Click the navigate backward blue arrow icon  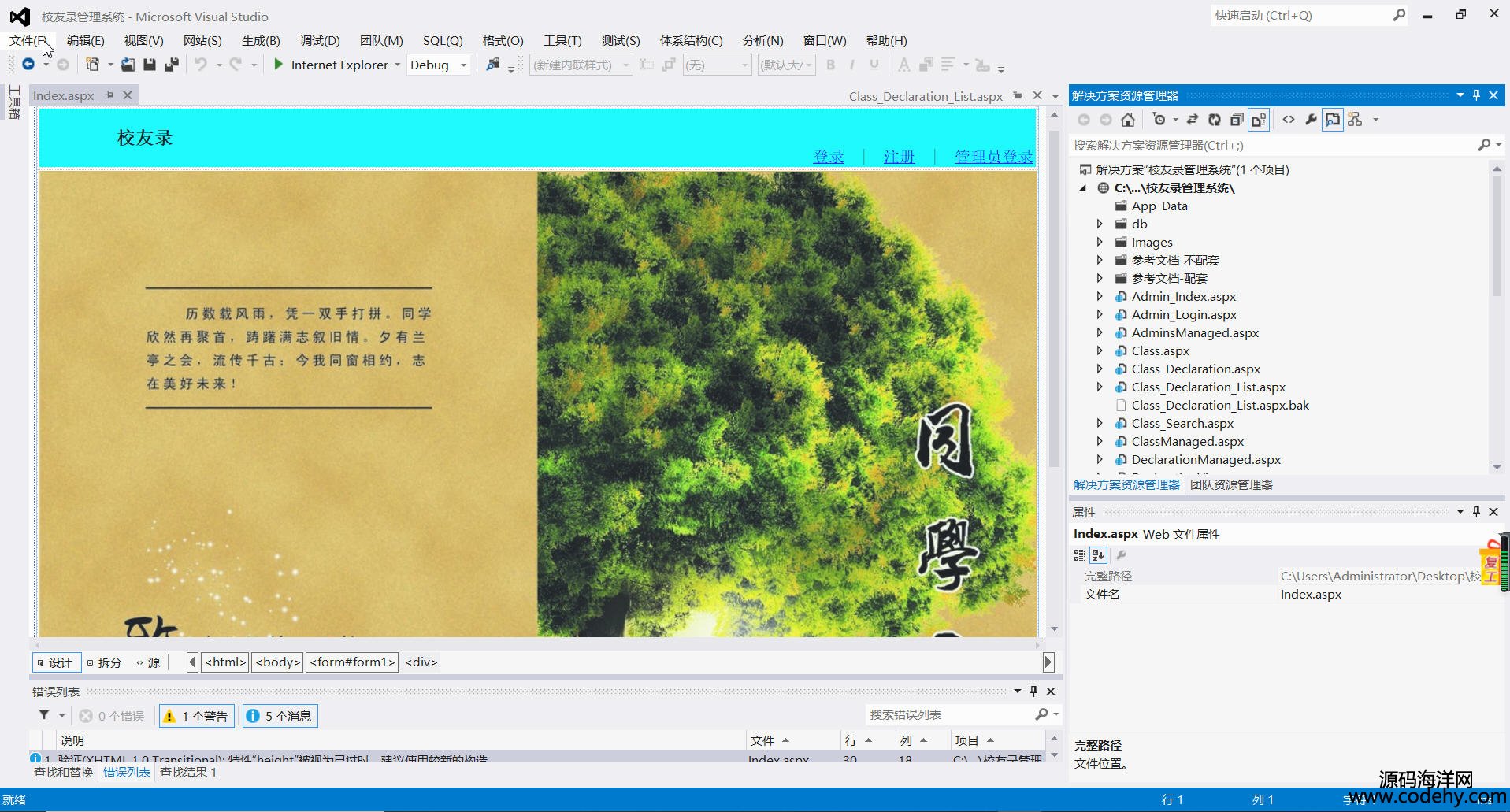pos(28,65)
